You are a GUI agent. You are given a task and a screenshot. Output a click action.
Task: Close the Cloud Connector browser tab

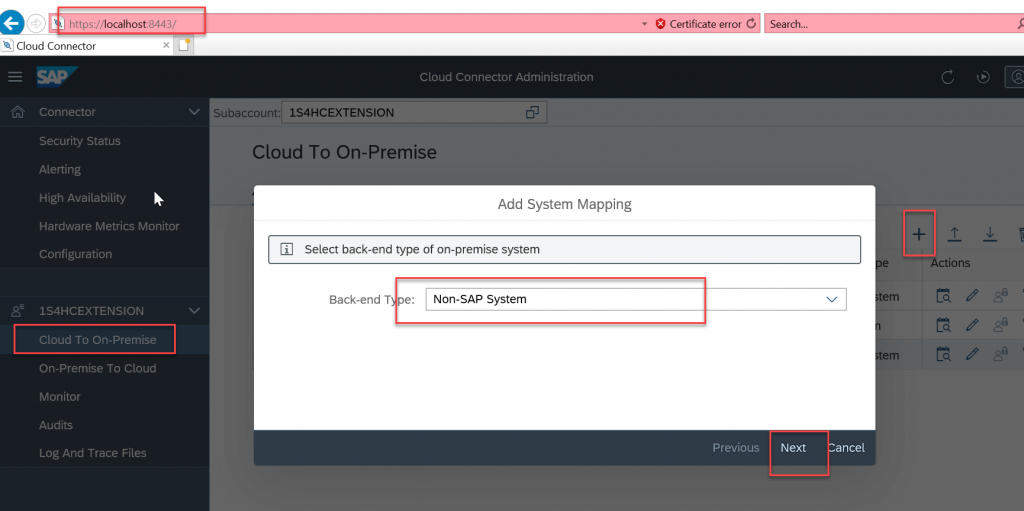click(x=166, y=46)
